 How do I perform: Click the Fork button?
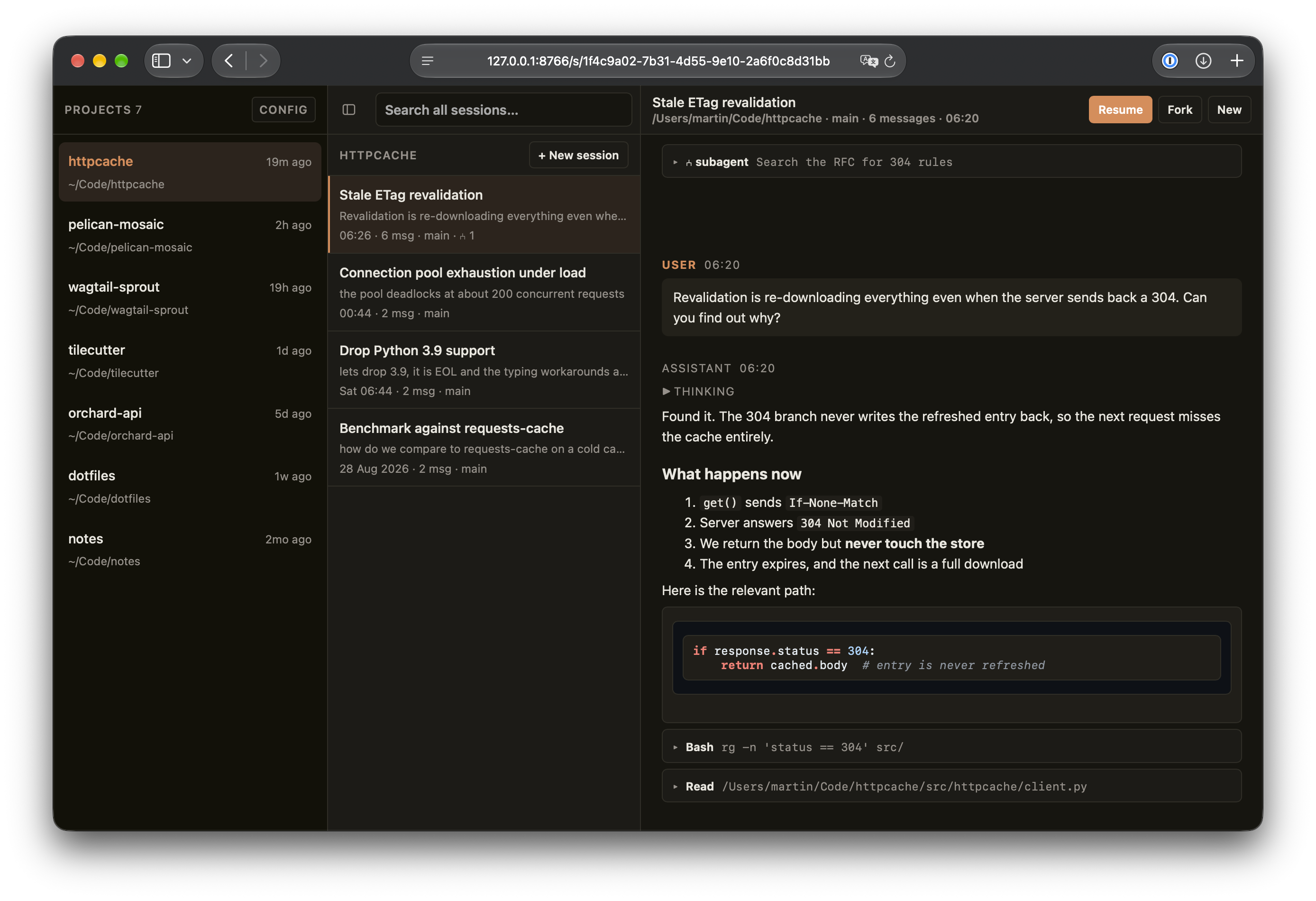[1179, 110]
